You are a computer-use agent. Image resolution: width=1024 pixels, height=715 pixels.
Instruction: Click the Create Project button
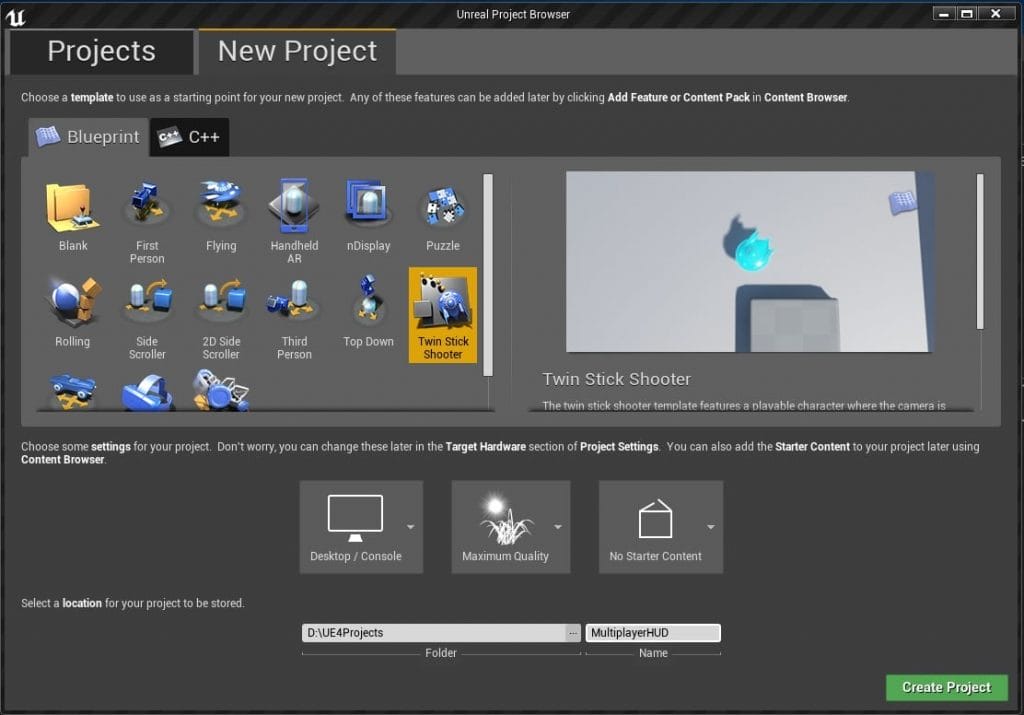pyautogui.click(x=946, y=687)
